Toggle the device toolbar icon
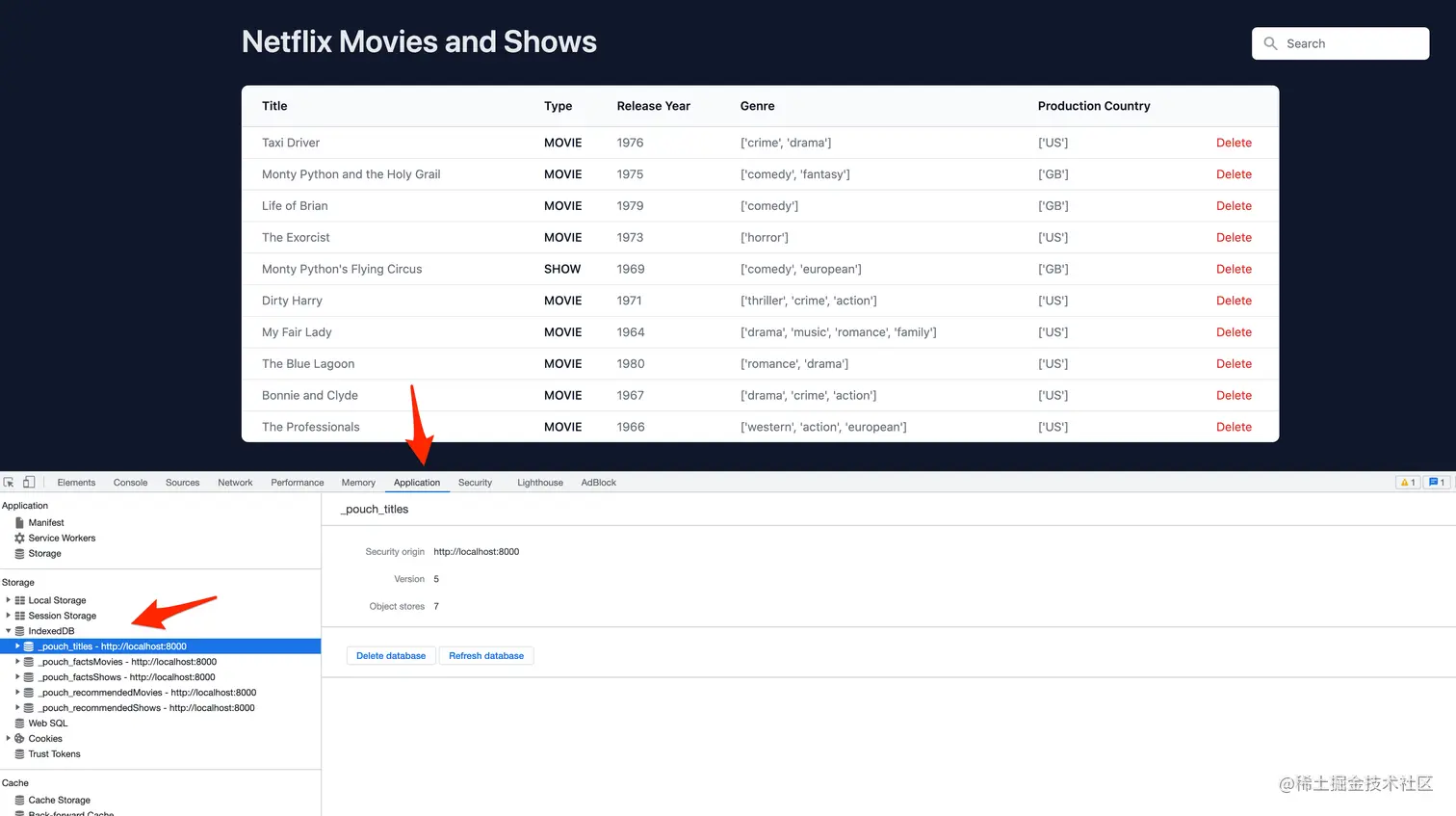 click(x=29, y=482)
